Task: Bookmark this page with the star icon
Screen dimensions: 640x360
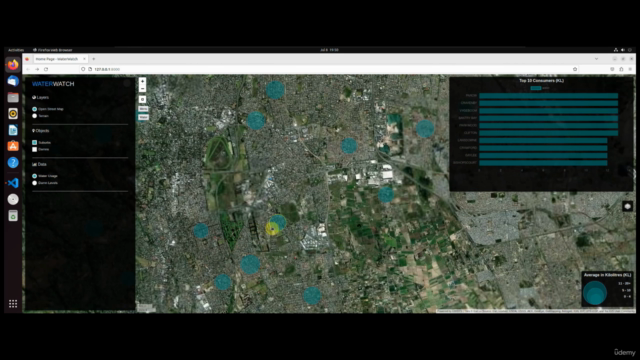Action: click(575, 69)
